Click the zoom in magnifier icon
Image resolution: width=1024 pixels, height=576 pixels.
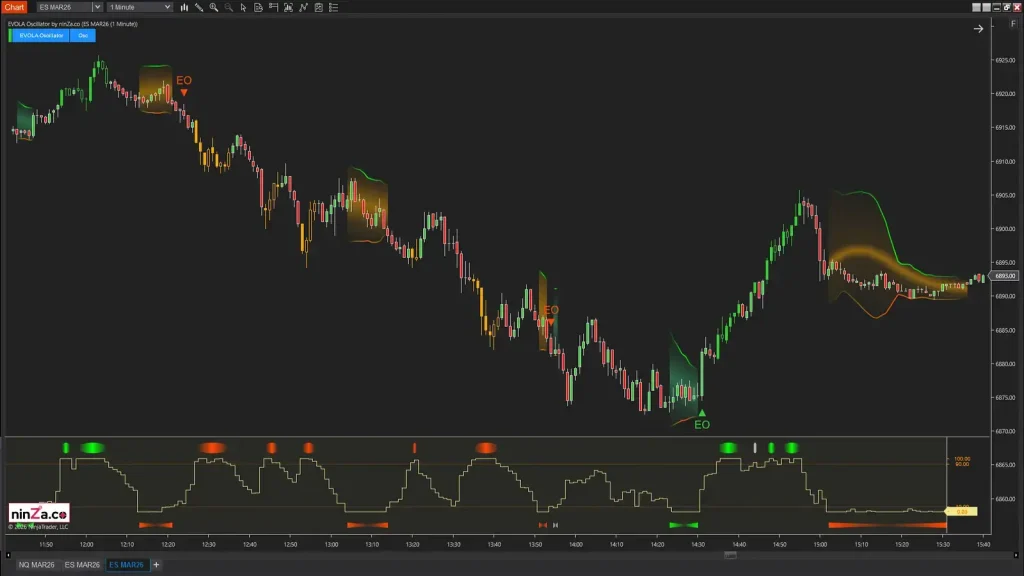[214, 7]
